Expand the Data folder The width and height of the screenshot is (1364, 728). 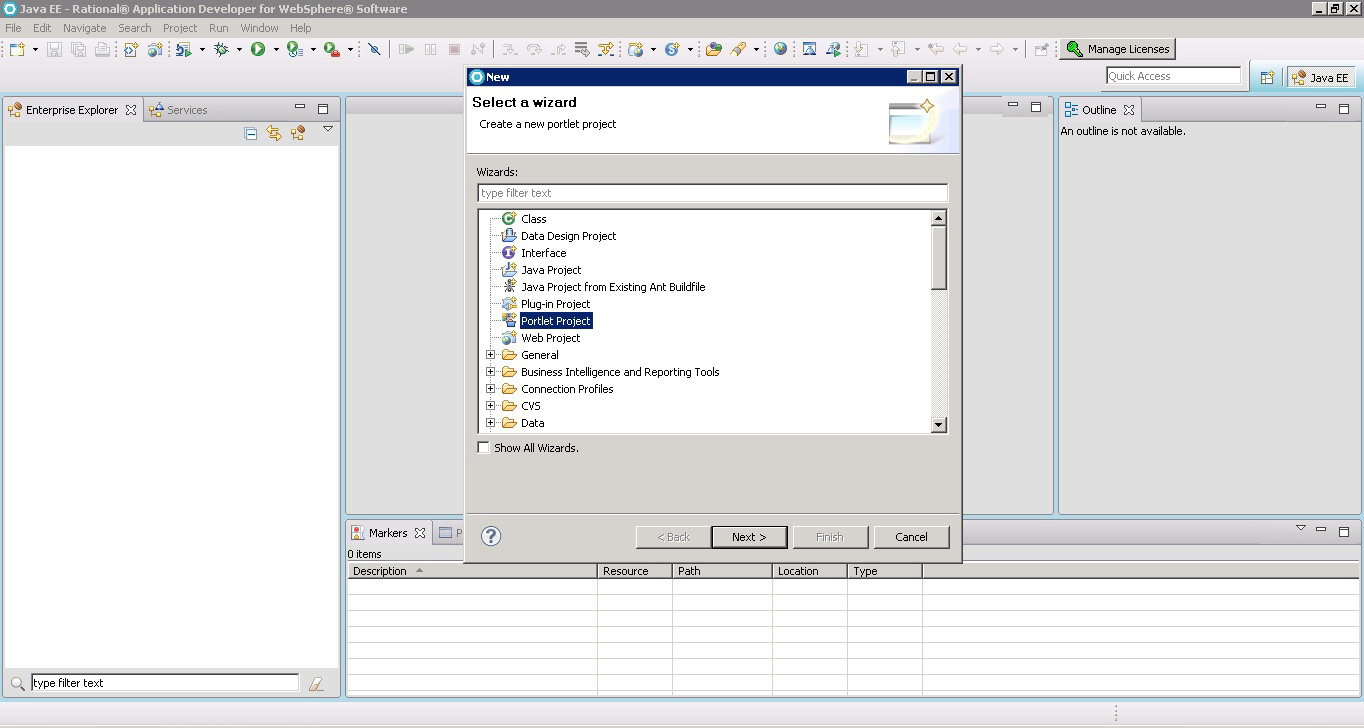[491, 423]
